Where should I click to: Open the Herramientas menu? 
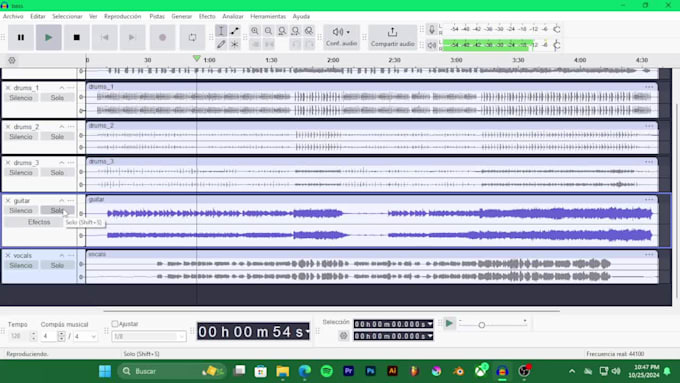coord(268,16)
